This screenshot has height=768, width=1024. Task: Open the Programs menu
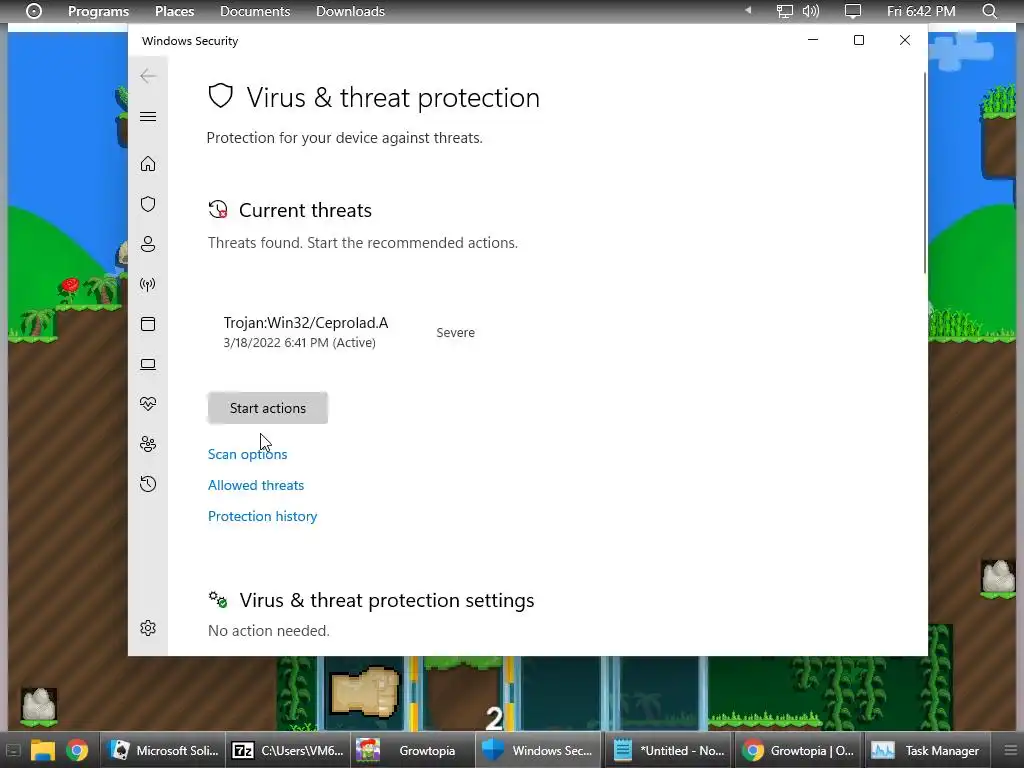tap(99, 11)
